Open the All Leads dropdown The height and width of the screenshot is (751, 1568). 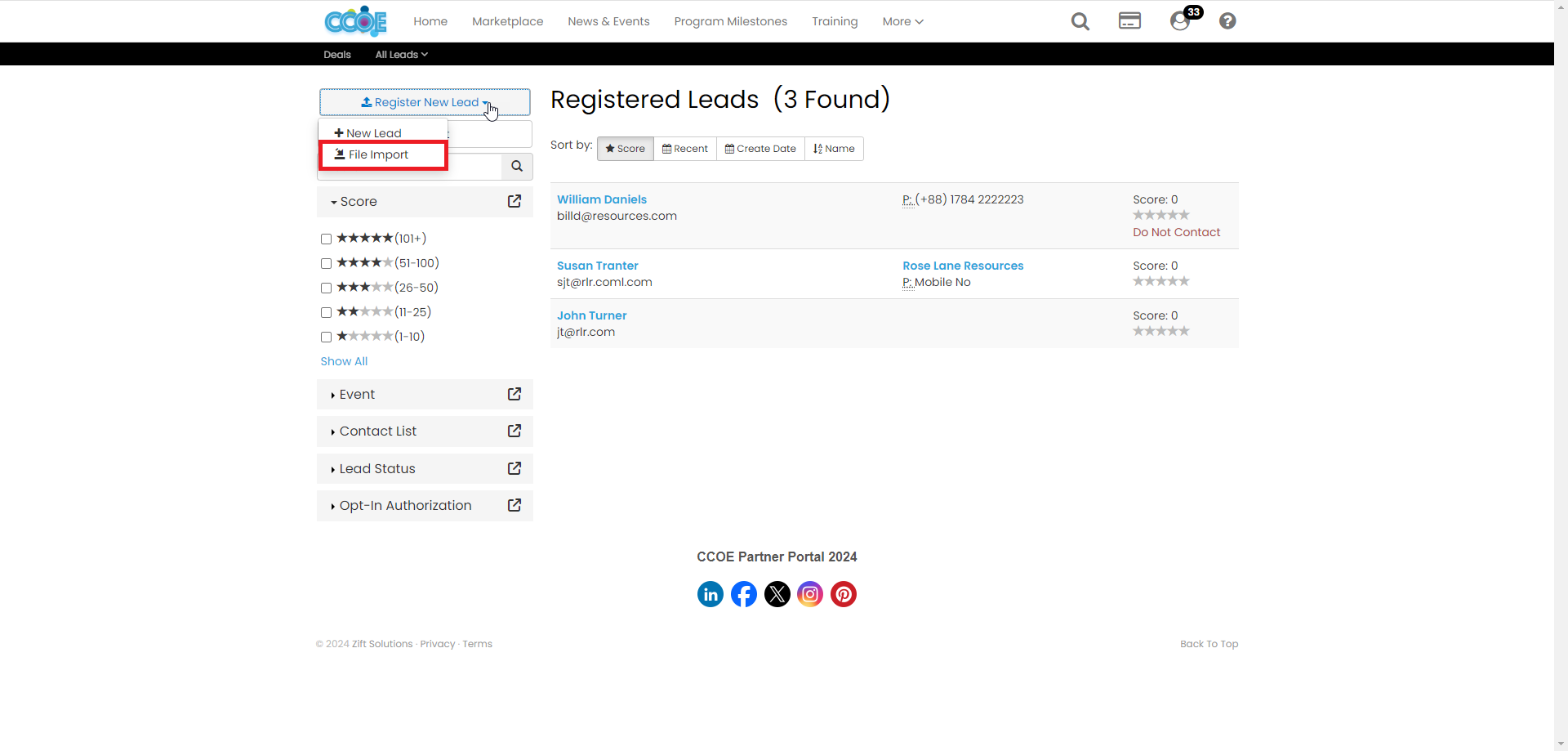401,55
